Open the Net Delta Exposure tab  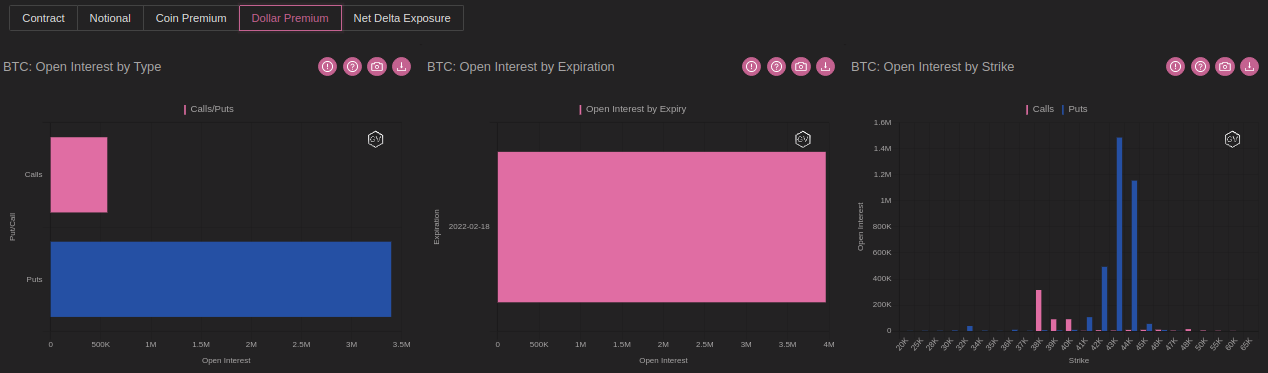pos(402,18)
